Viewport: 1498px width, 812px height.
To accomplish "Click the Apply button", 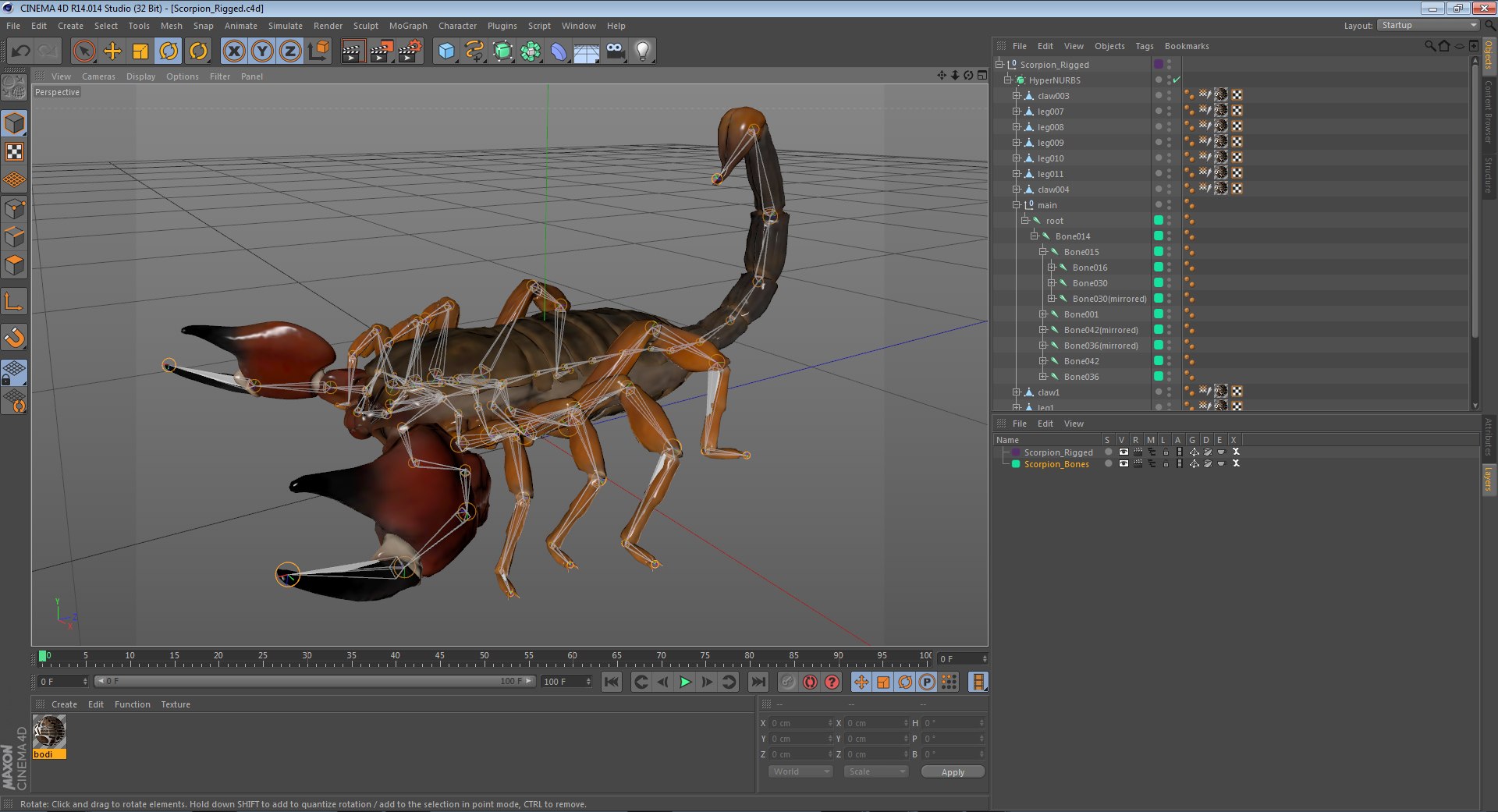I will coord(953,772).
